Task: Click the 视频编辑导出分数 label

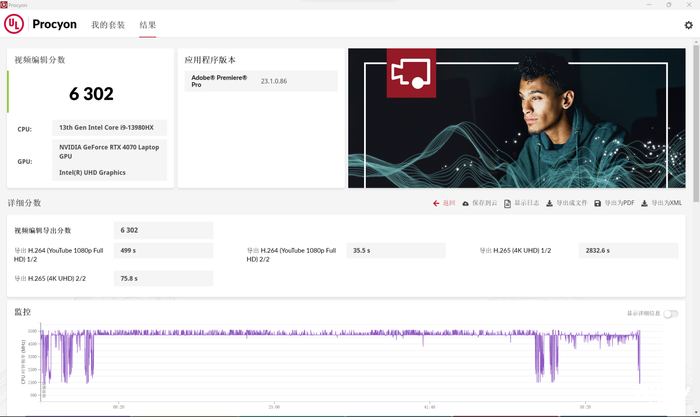Action: [x=42, y=231]
